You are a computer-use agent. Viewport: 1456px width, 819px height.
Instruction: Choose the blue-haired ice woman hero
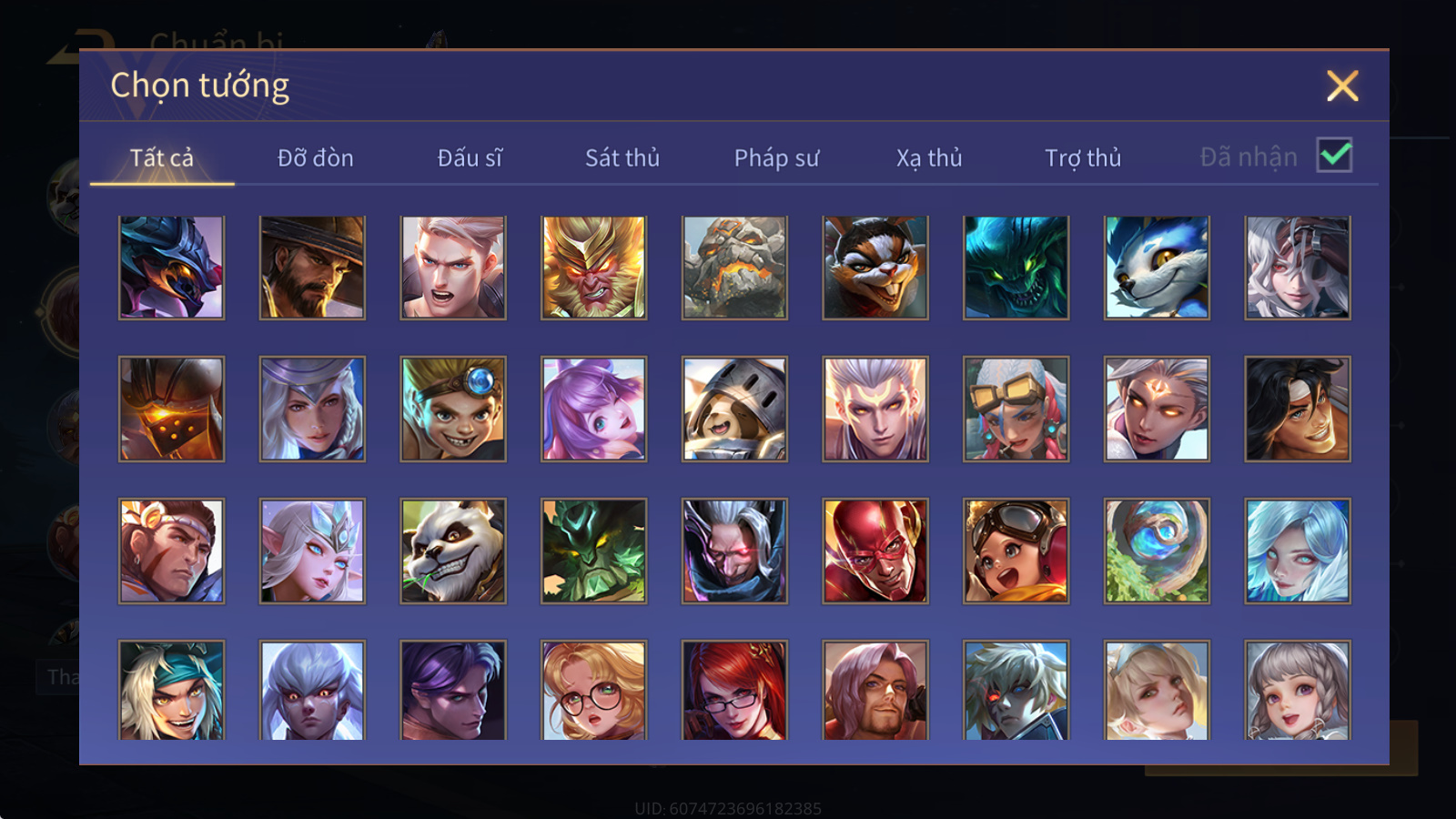[x=1298, y=551]
